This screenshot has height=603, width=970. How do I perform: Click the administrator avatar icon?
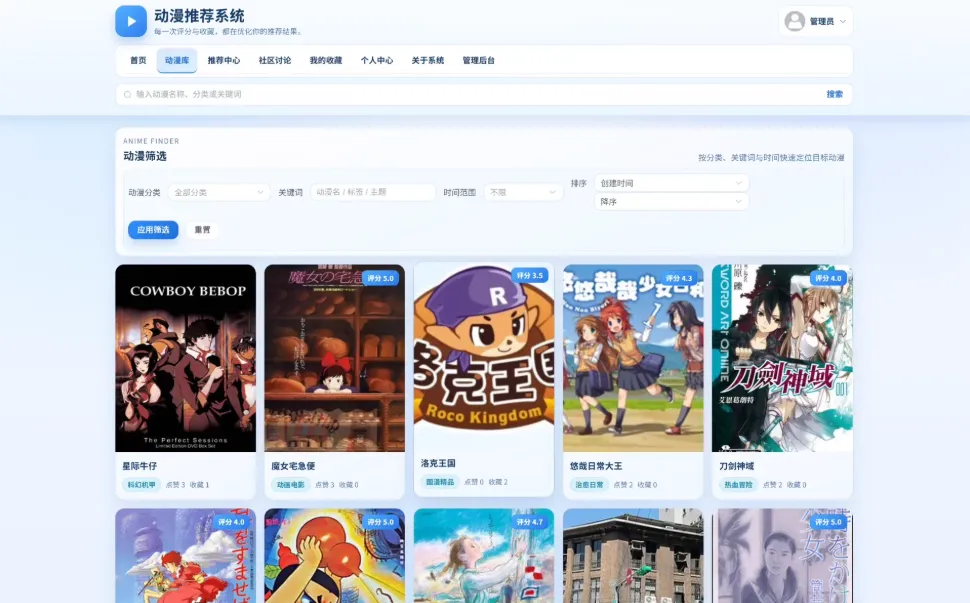[794, 21]
